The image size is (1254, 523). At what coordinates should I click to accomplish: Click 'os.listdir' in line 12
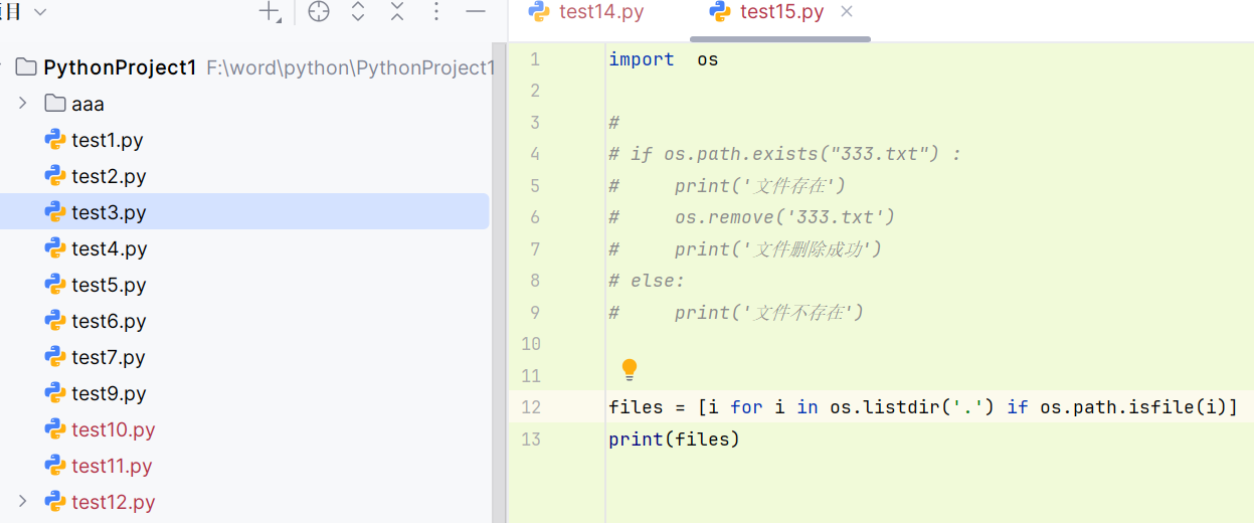[x=885, y=407]
